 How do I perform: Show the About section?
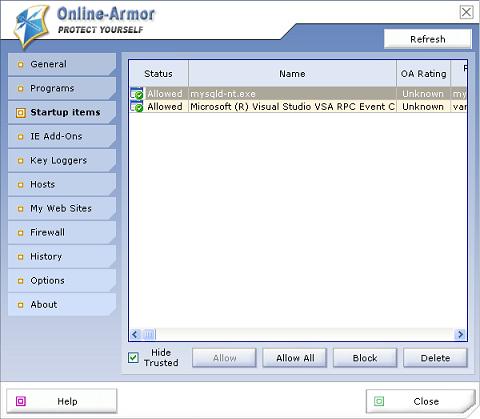pos(62,304)
